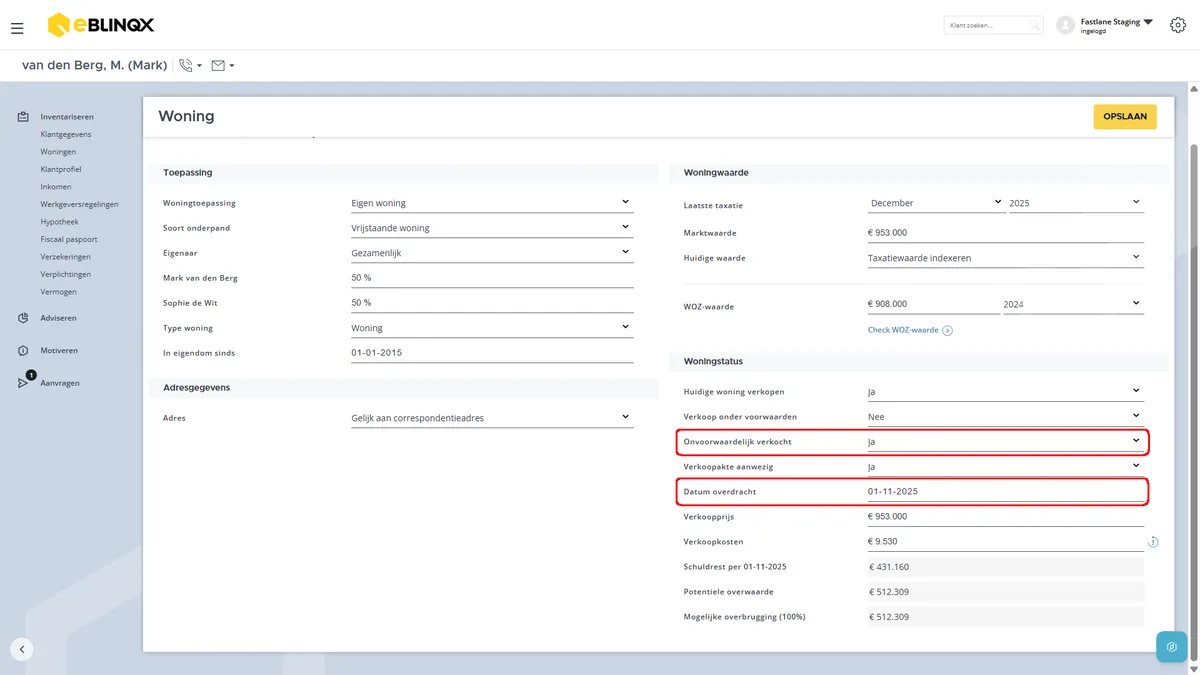Click the Verkoopprijs input field
The height and width of the screenshot is (675, 1200).
coord(1005,517)
